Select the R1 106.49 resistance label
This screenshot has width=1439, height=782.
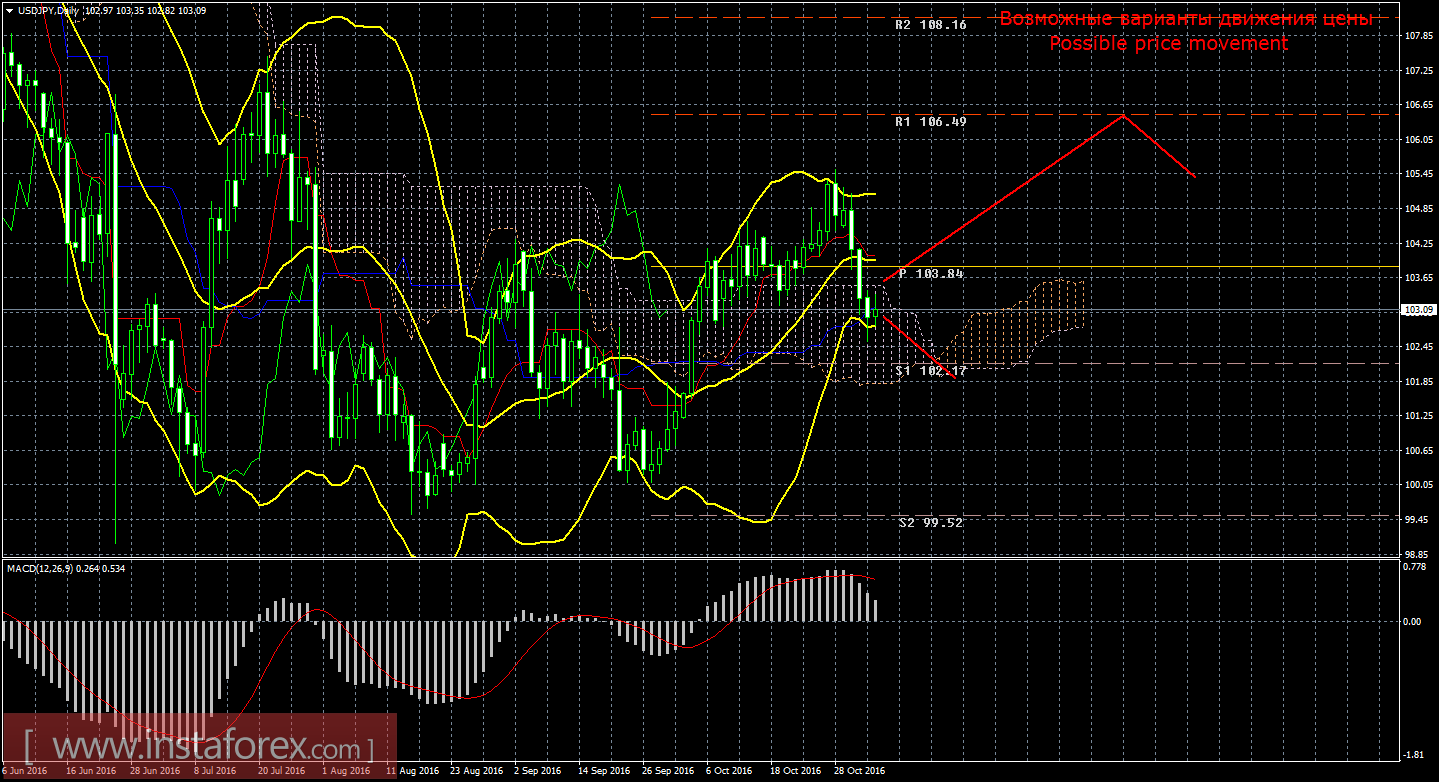click(x=930, y=121)
